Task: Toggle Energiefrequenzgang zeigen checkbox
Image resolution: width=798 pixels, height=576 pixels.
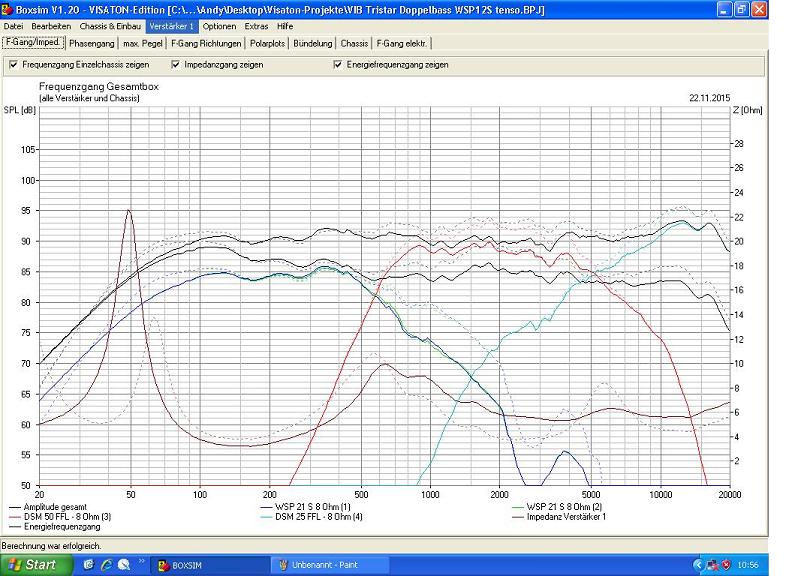Action: 338,64
